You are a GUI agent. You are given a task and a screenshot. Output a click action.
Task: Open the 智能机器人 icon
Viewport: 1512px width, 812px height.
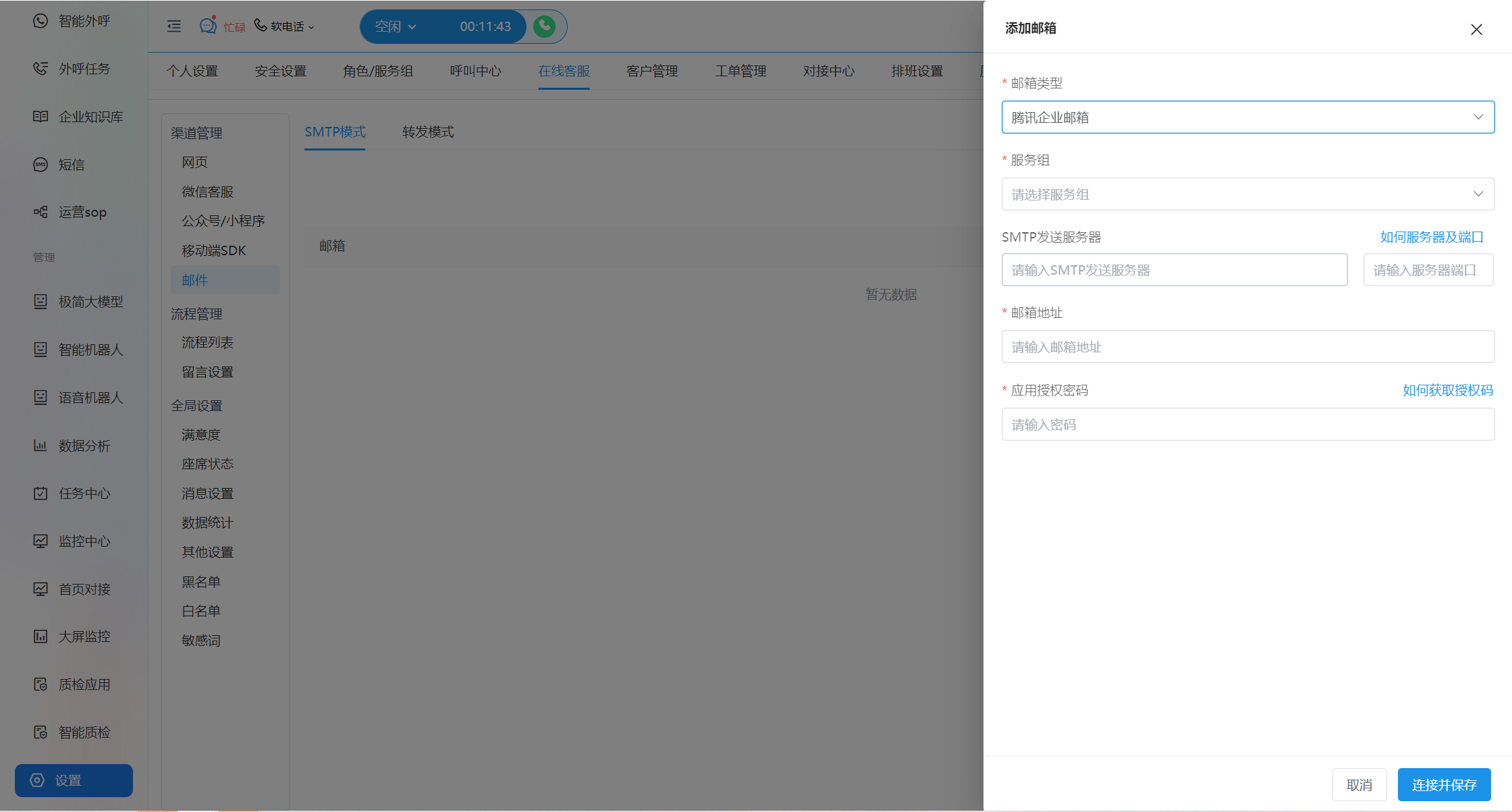(x=40, y=350)
